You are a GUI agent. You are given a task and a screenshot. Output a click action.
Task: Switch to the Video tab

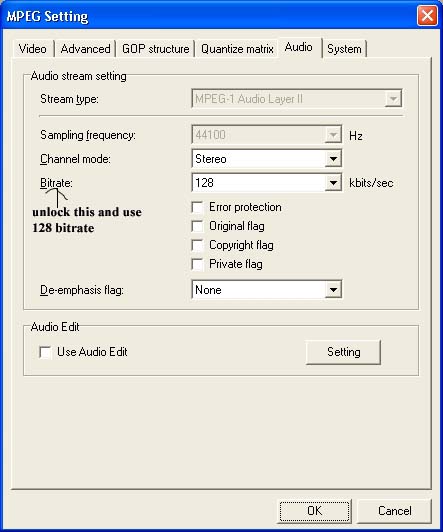click(x=33, y=49)
